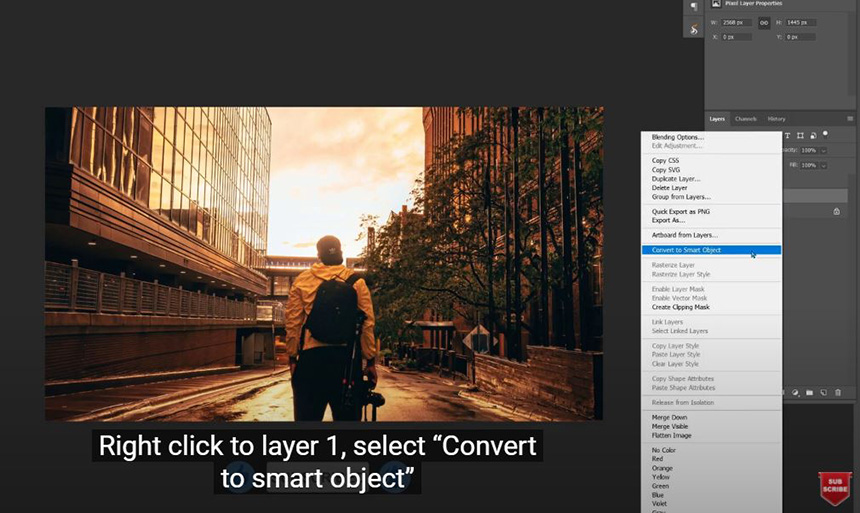Click the text layer filter icon

pyautogui.click(x=788, y=135)
